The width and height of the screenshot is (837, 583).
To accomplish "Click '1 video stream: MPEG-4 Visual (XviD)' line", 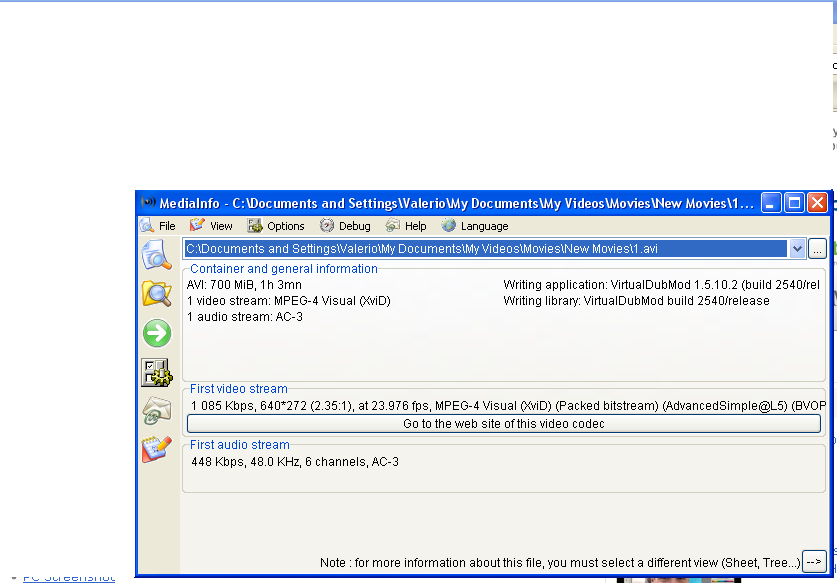I will tap(289, 301).
